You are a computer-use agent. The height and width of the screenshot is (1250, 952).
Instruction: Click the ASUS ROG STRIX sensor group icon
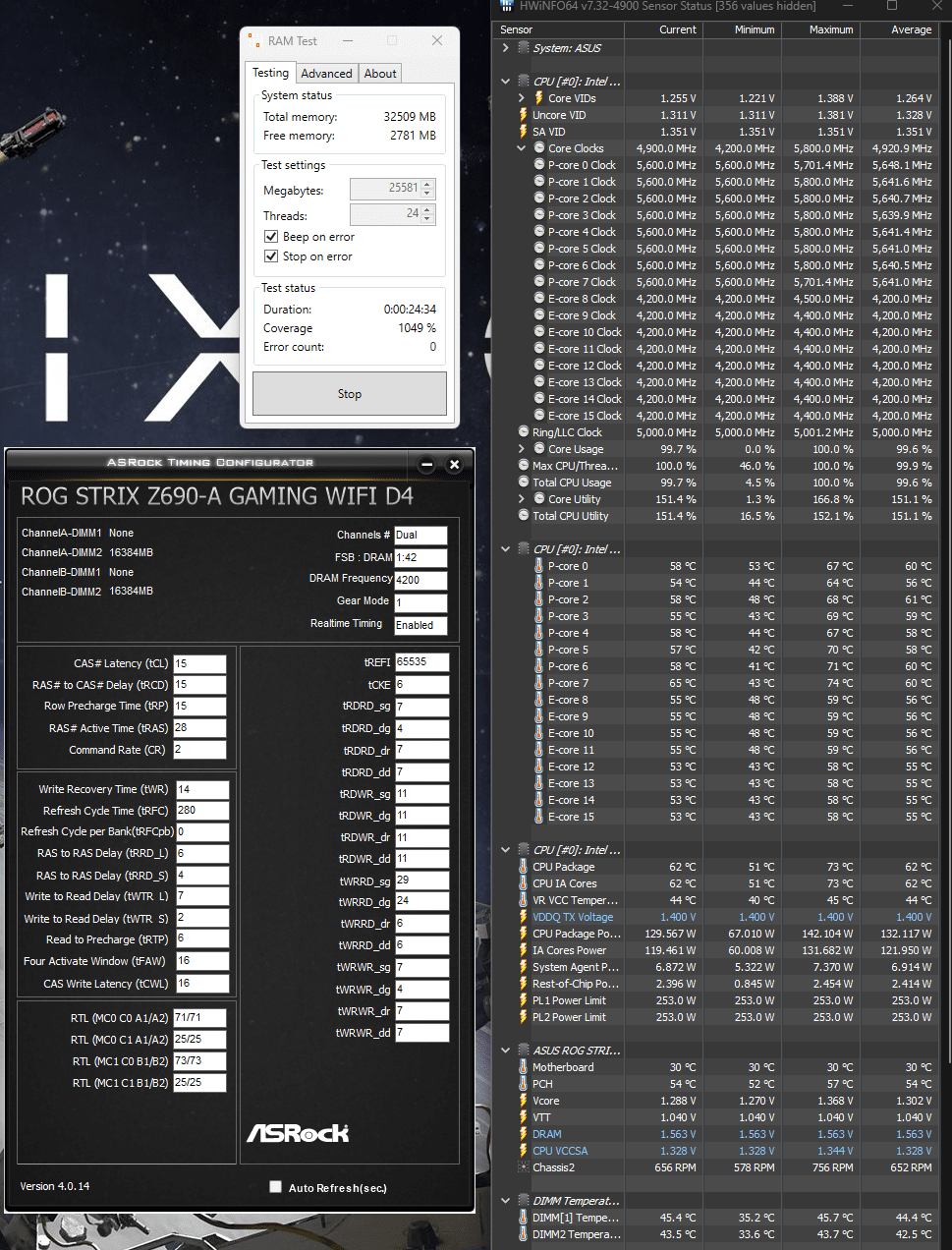click(x=523, y=1051)
